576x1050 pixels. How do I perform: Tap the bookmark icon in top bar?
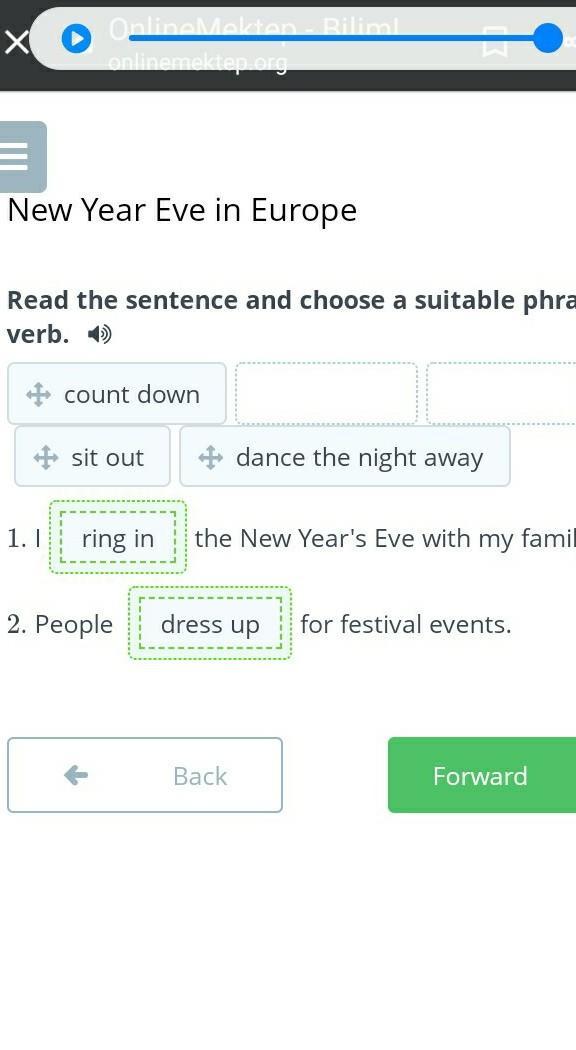pos(494,42)
